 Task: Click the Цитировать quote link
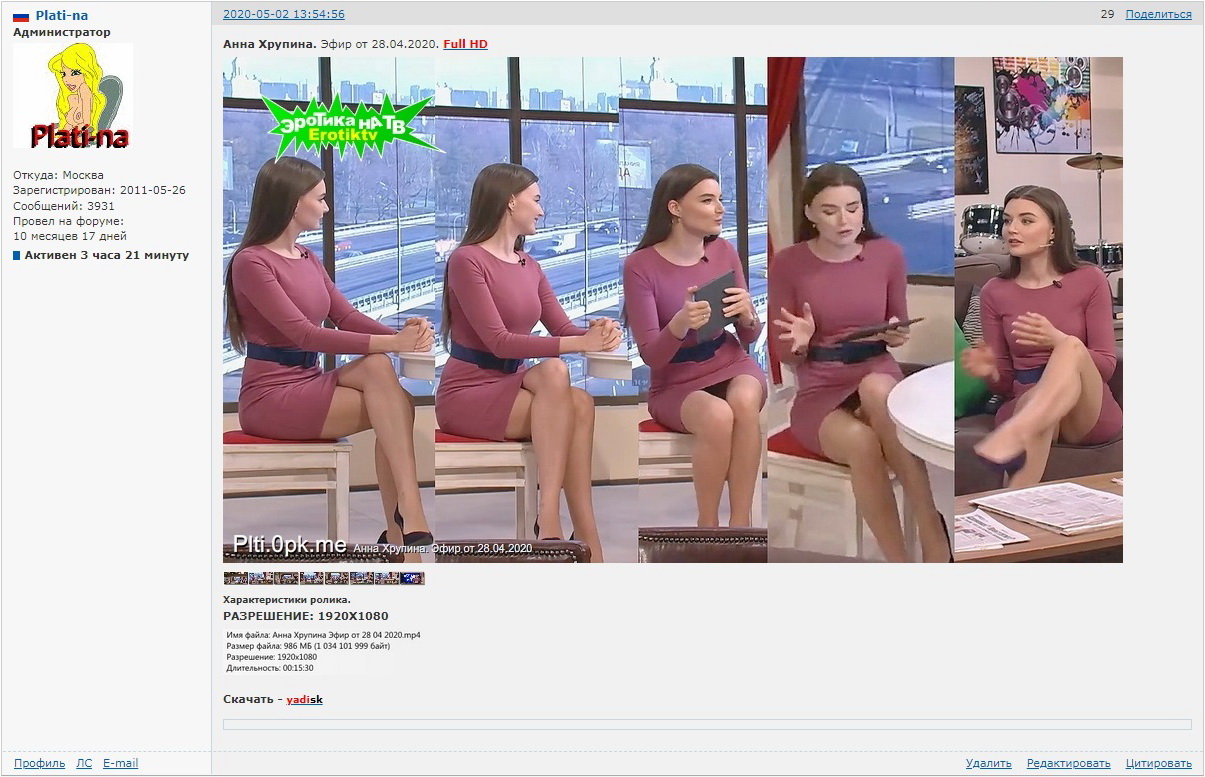pos(1158,763)
